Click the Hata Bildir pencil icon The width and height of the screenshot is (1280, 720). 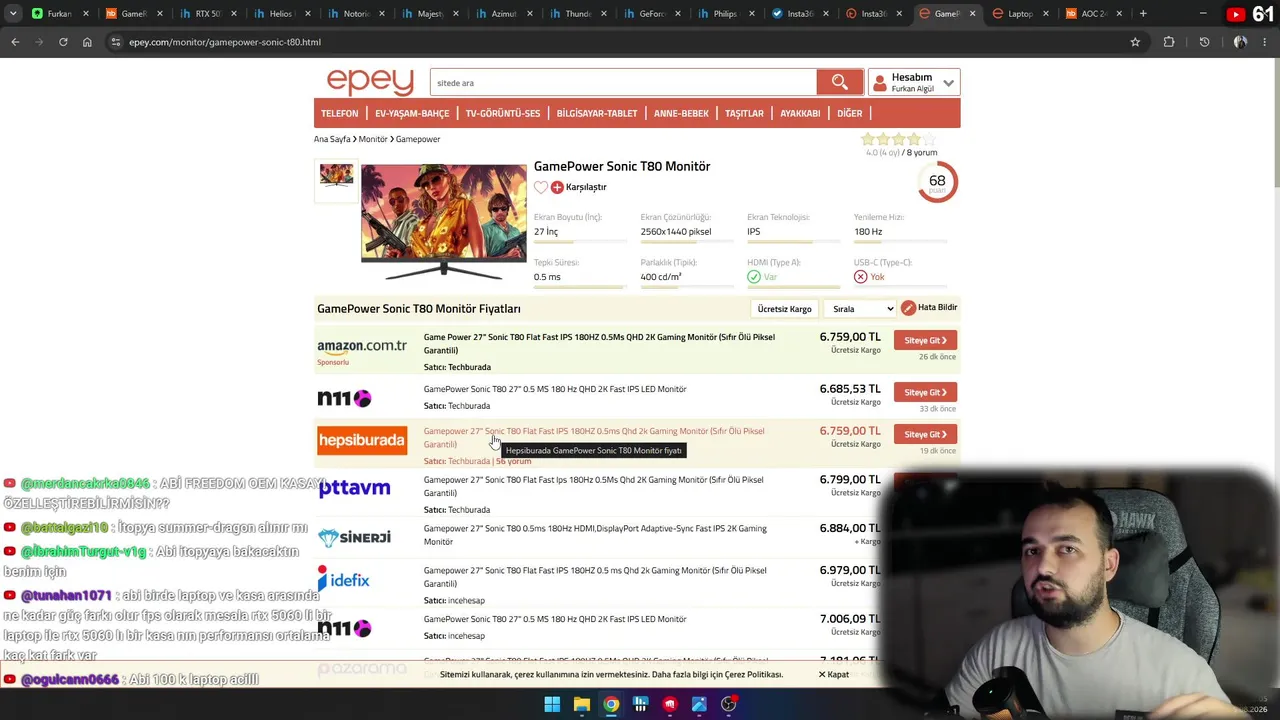pyautogui.click(x=908, y=308)
